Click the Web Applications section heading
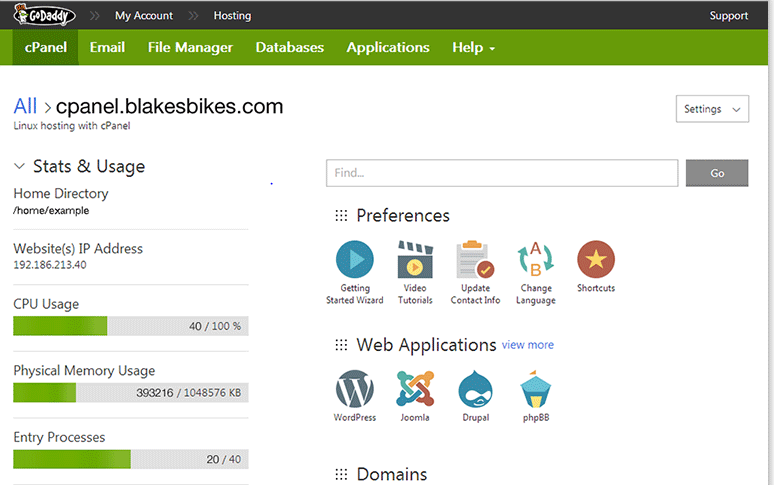The width and height of the screenshot is (774, 485). pos(426,345)
